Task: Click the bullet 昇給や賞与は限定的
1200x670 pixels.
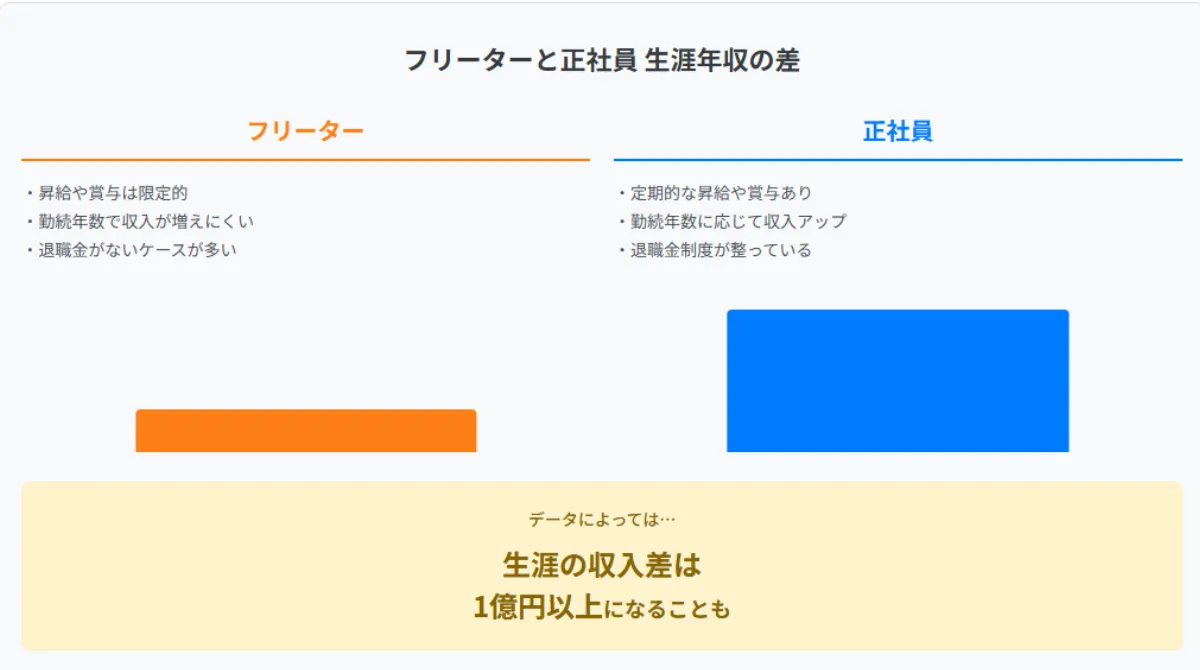Action: pos(112,193)
